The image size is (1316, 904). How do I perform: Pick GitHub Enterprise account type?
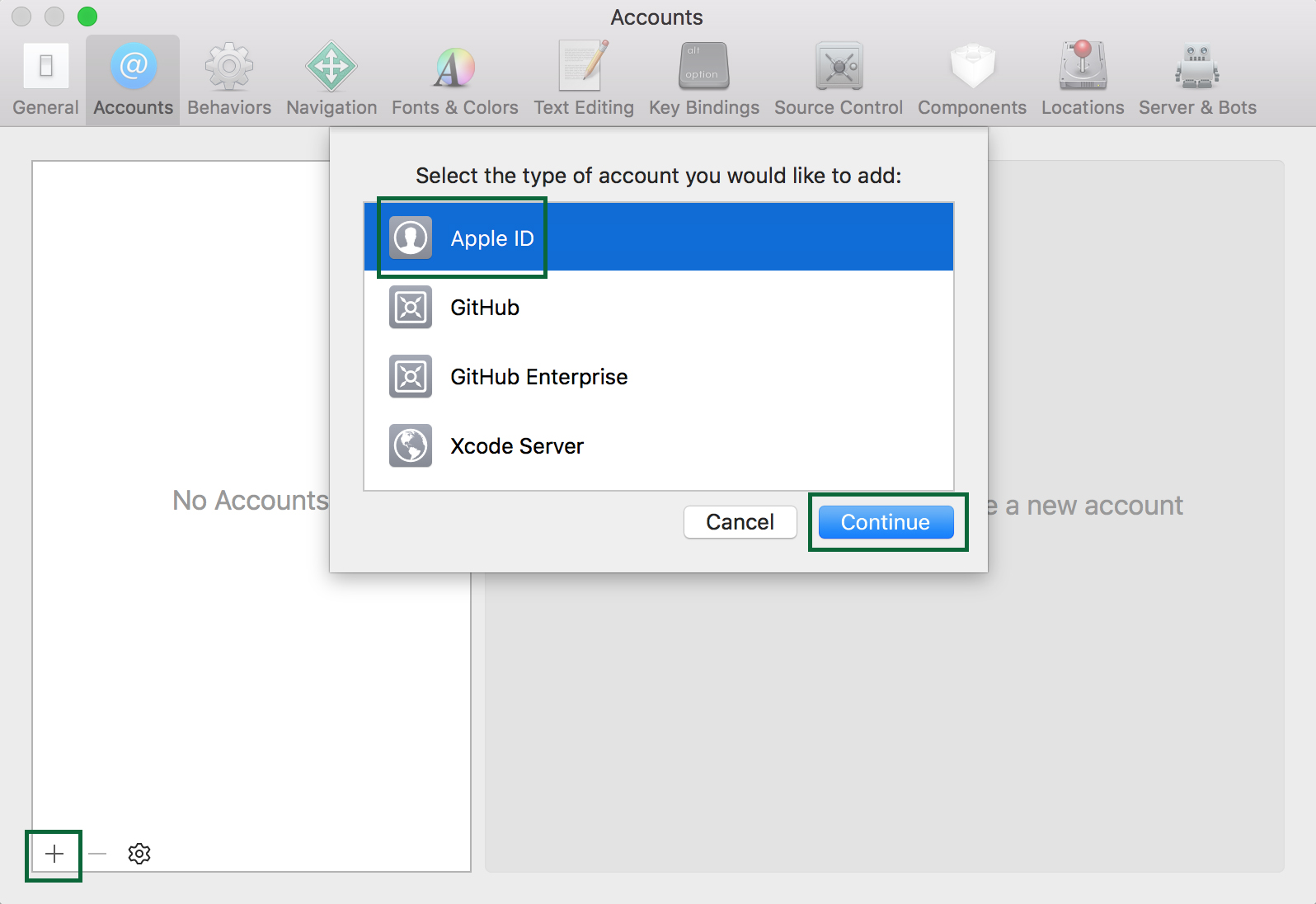pos(659,376)
